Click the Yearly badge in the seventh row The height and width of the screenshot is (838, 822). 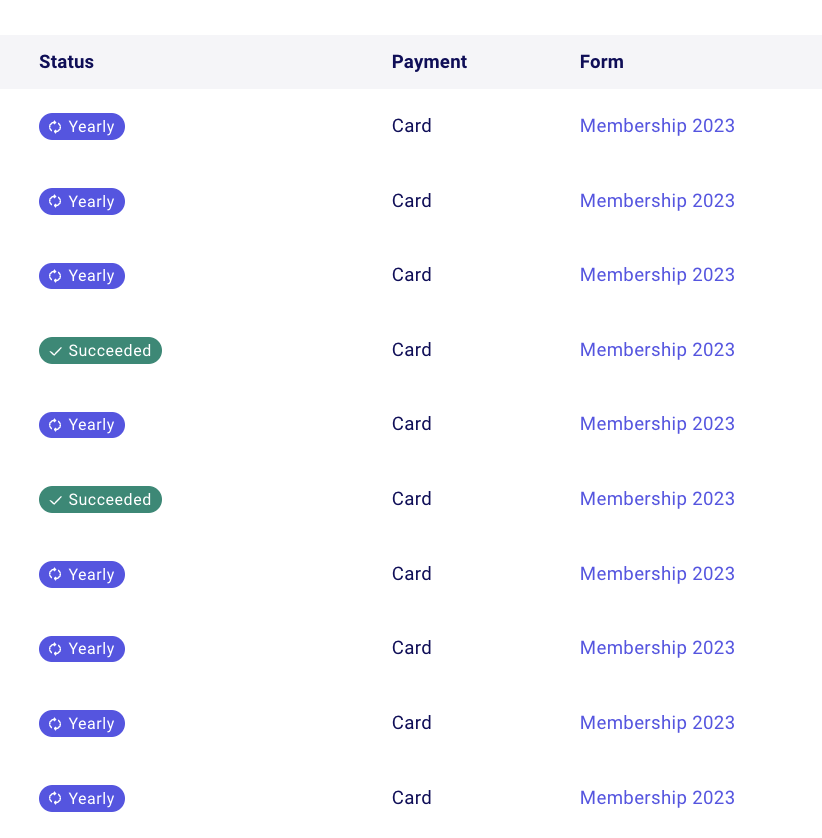(x=82, y=575)
